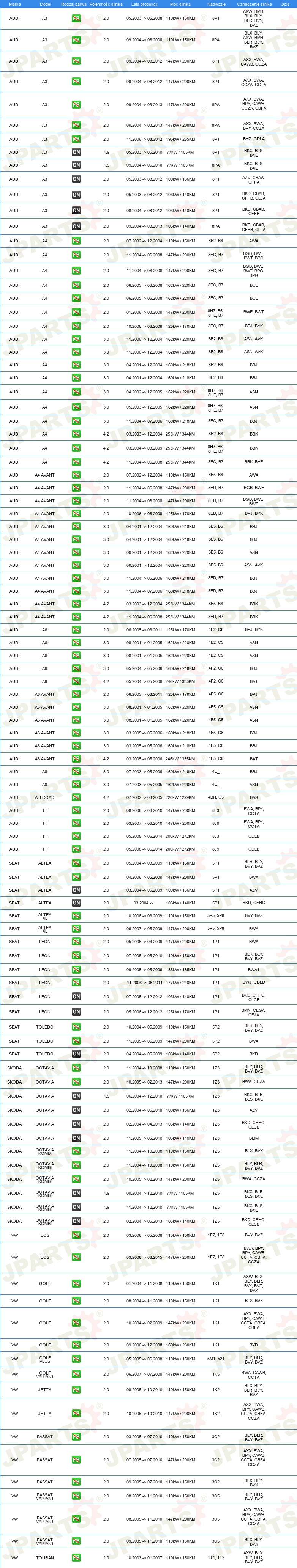
Task: Click the '1T1, 1T2' body code cell
Action: tap(216, 1558)
